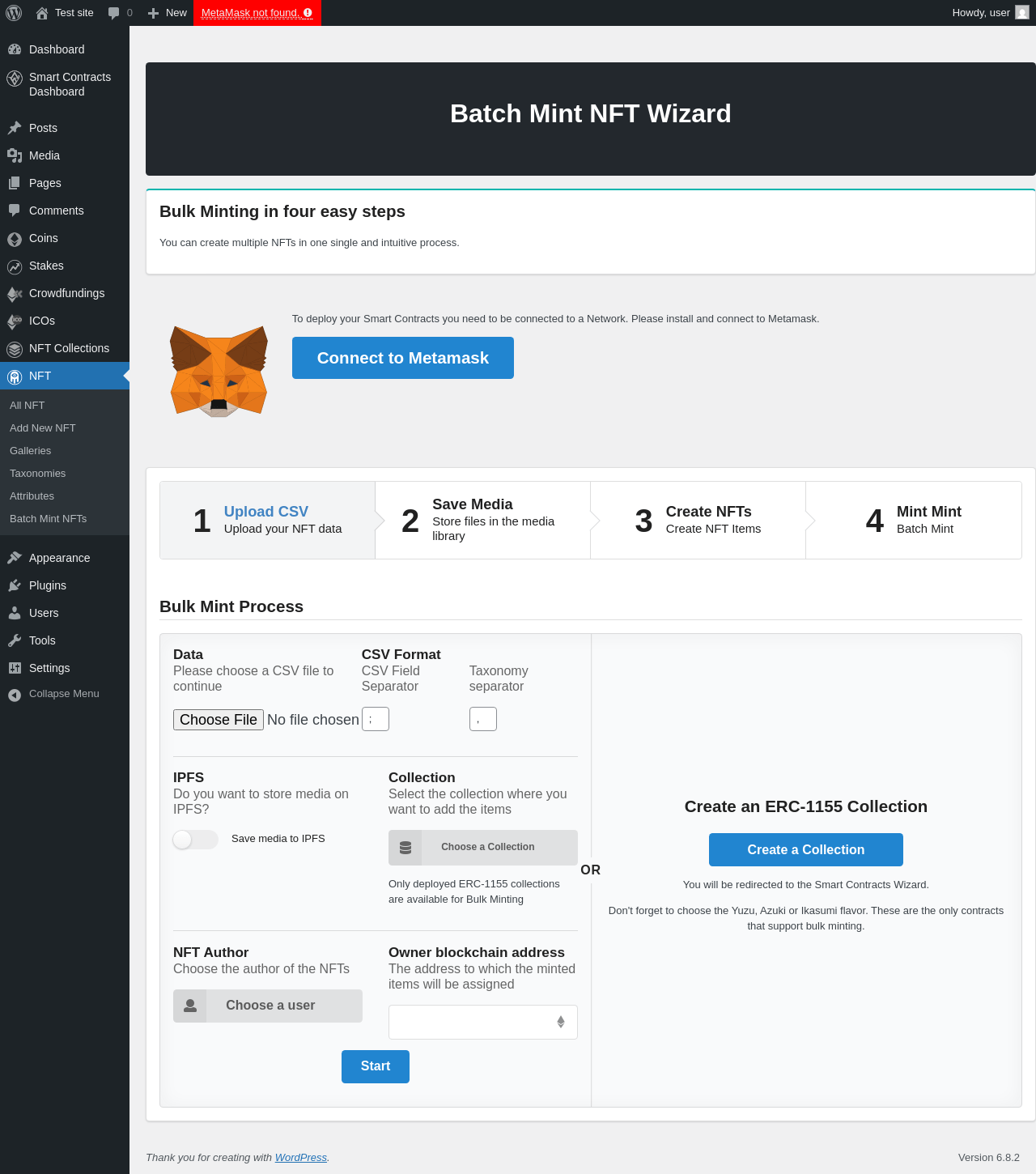Click the Settings sliders icon

15,668
